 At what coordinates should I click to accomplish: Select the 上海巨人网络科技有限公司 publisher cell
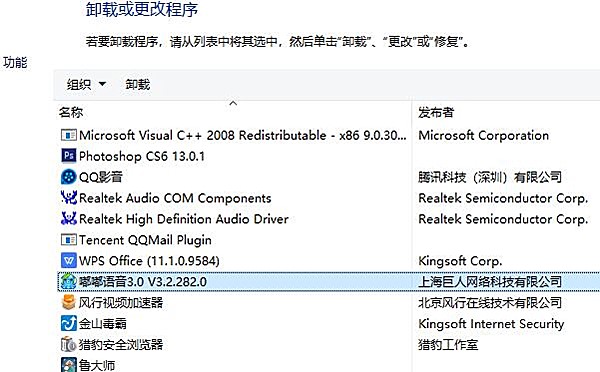490,282
